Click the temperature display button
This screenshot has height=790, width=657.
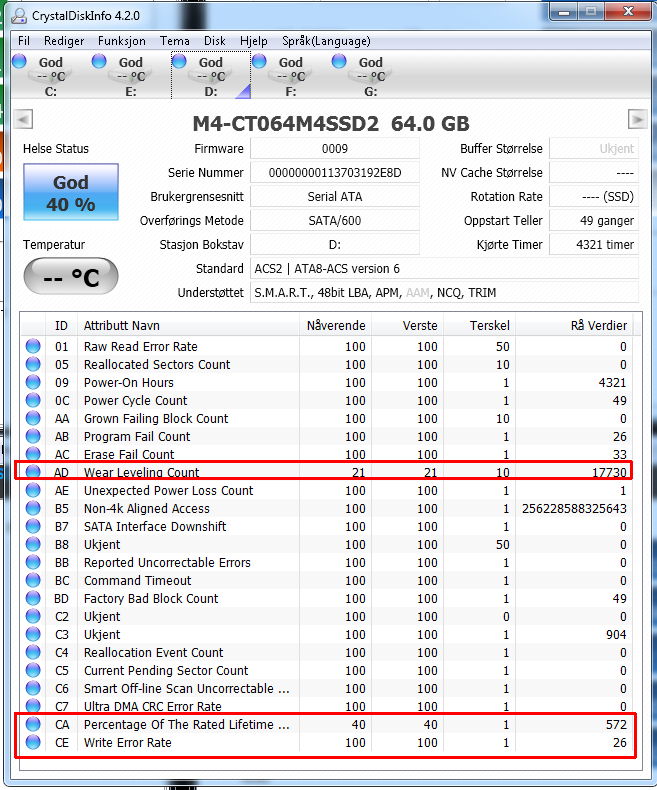tap(71, 276)
